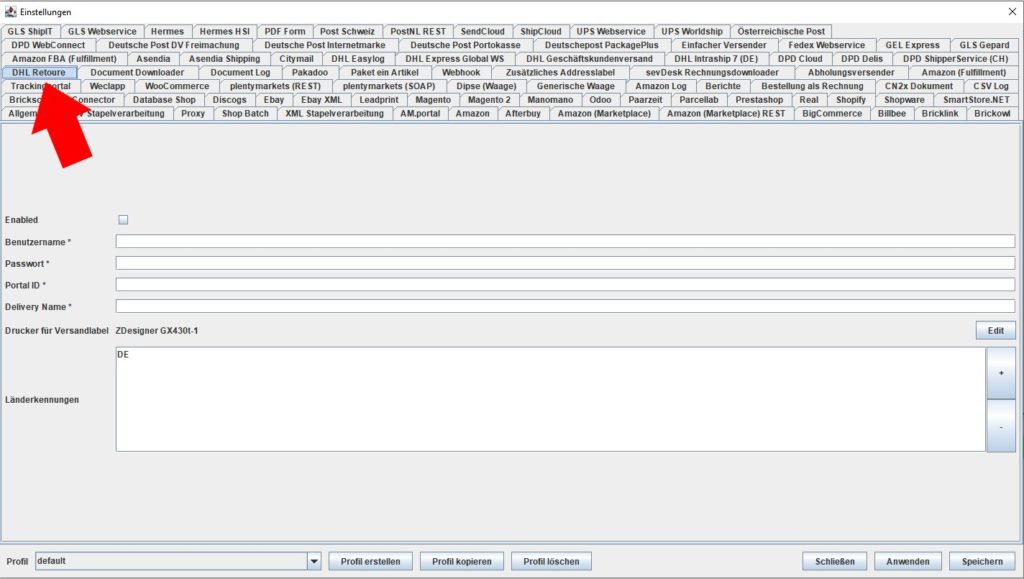Image resolution: width=1024 pixels, height=579 pixels.
Task: Open the PostNL REST tab
Action: [x=418, y=31]
